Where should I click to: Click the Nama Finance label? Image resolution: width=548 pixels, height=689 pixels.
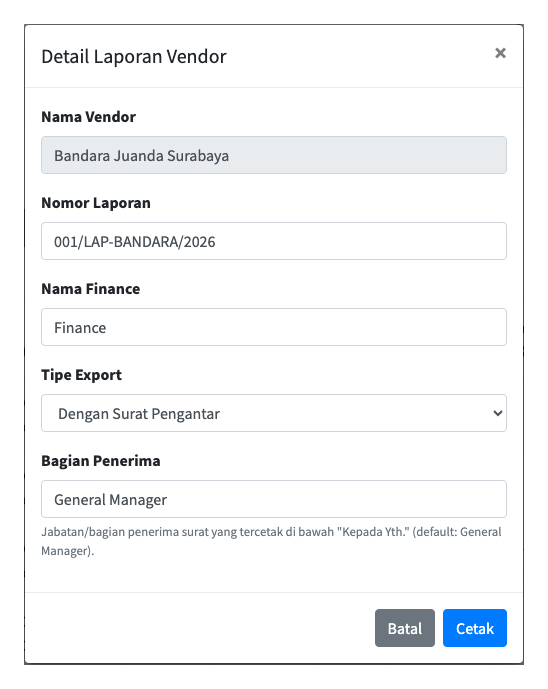click(91, 289)
